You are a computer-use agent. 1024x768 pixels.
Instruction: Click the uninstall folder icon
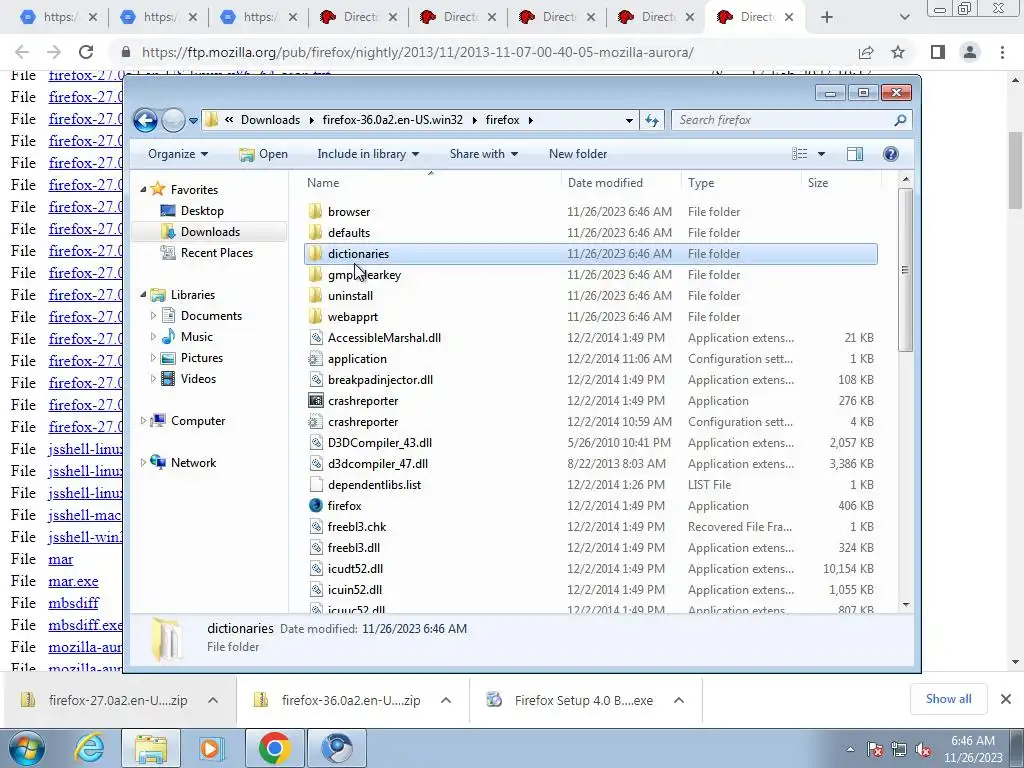(315, 296)
